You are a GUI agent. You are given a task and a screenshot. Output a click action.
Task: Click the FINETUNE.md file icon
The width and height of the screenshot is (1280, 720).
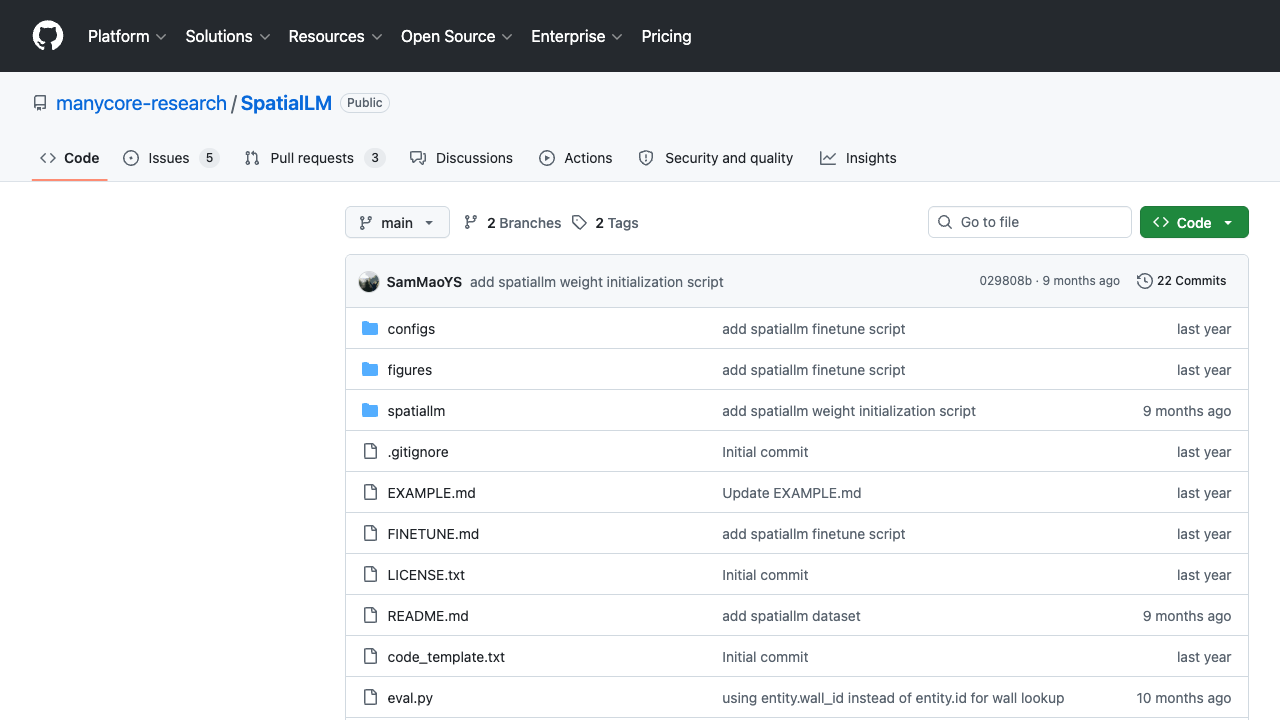click(x=370, y=534)
